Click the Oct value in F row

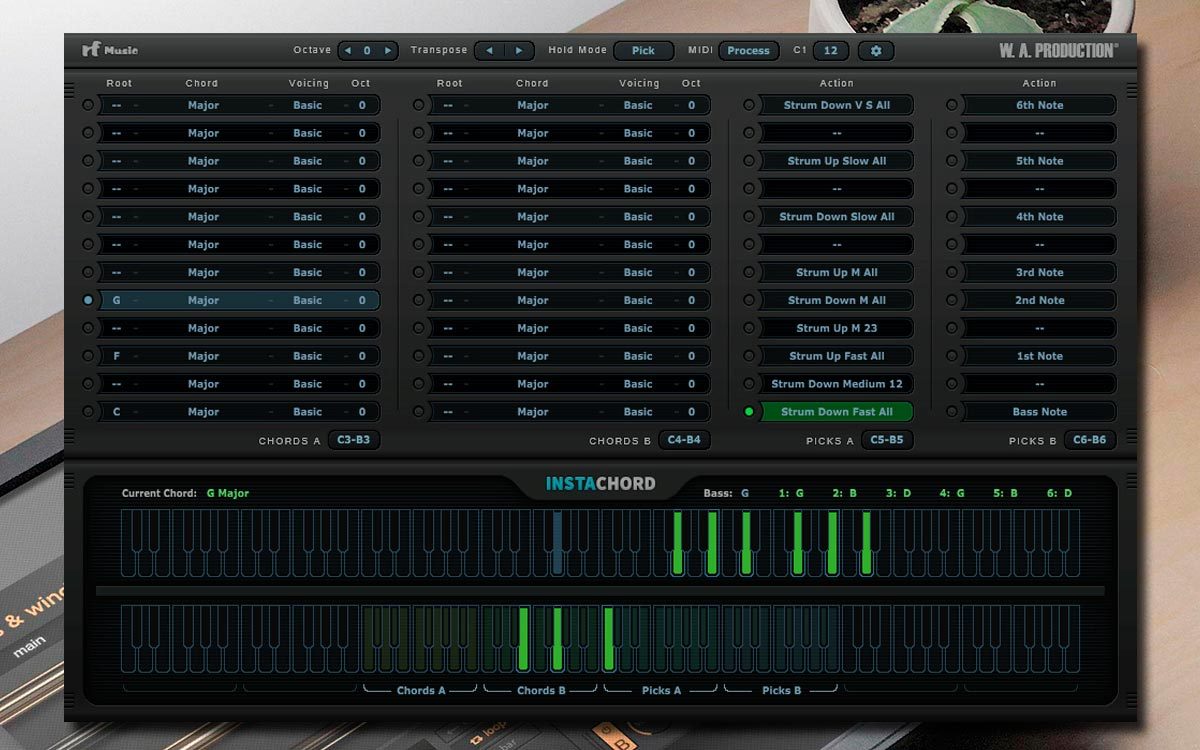point(362,356)
